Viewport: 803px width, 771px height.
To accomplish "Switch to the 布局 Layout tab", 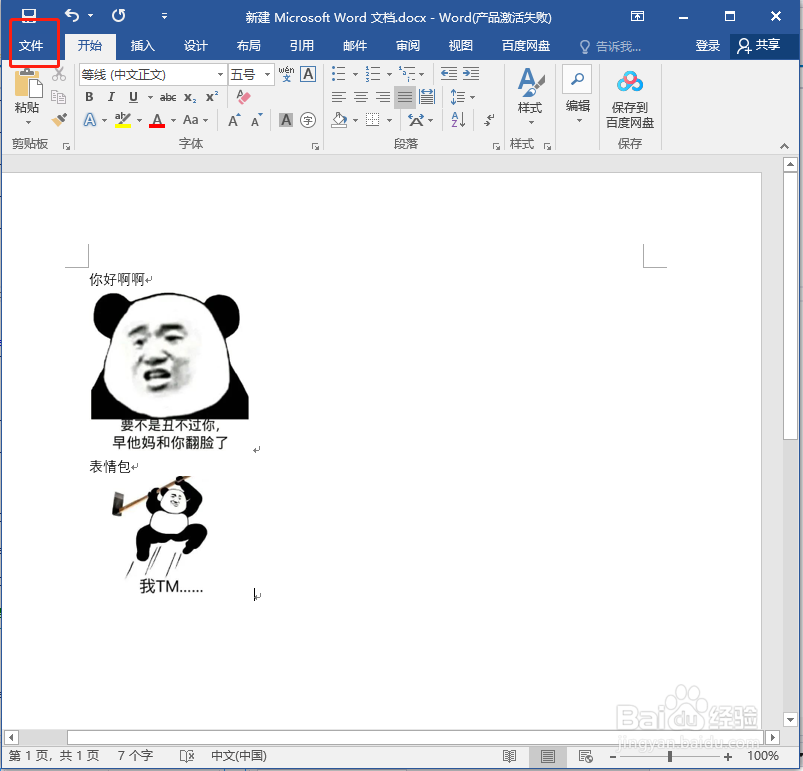I will click(248, 46).
